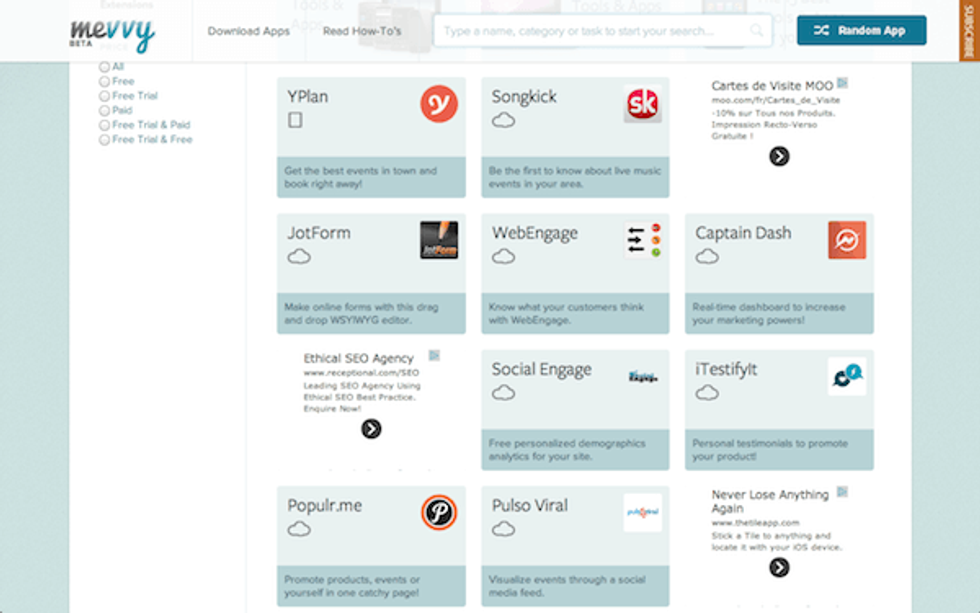
Task: Click the AdChoices icon on the MOO ad
Action: (x=842, y=83)
